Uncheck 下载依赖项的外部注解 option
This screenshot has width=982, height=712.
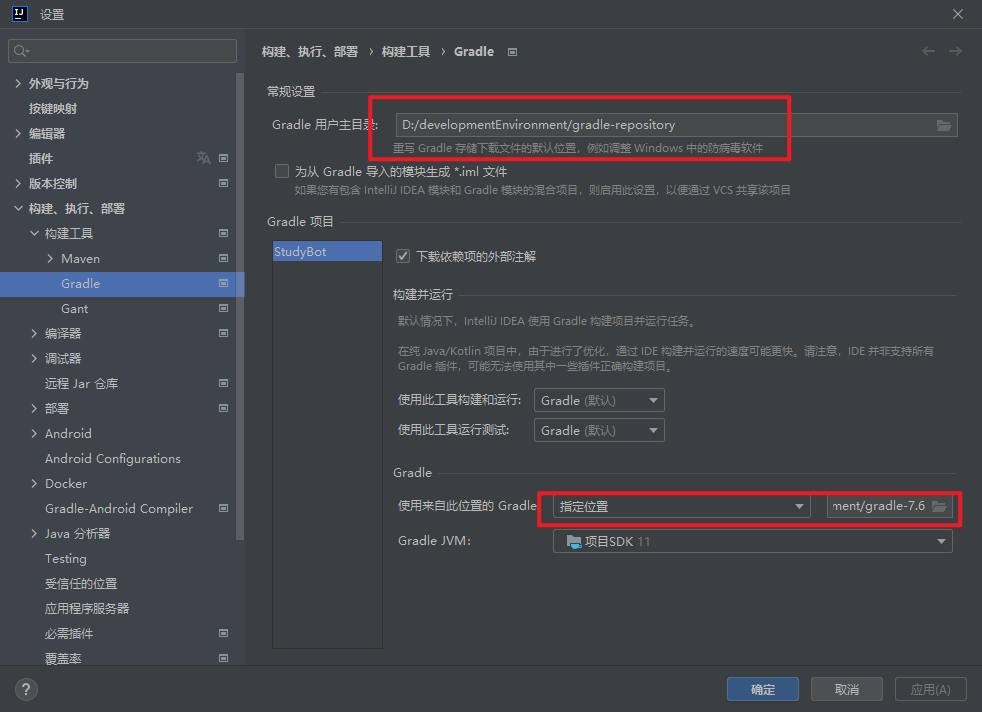pos(403,256)
